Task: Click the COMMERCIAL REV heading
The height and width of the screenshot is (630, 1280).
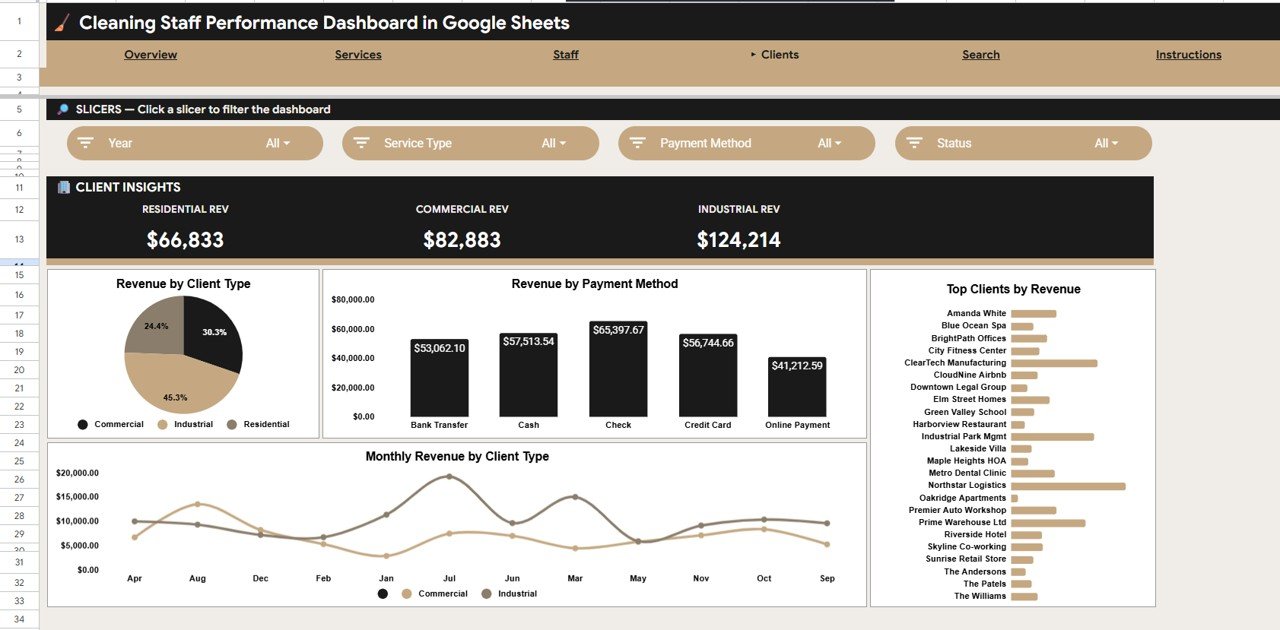Action: tap(462, 209)
